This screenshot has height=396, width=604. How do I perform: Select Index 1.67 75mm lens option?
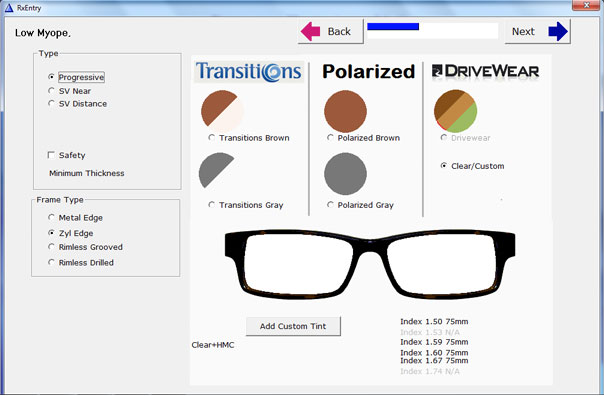coord(434,361)
